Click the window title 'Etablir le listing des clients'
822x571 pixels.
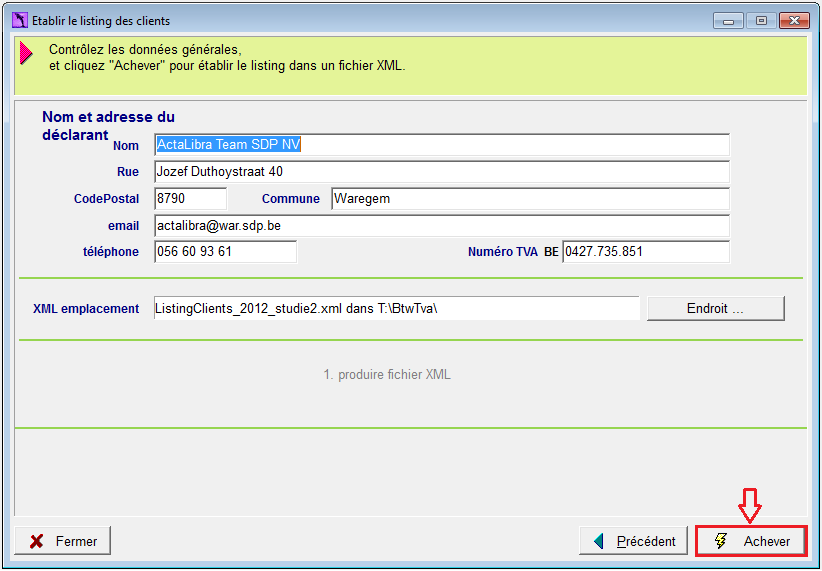101,21
